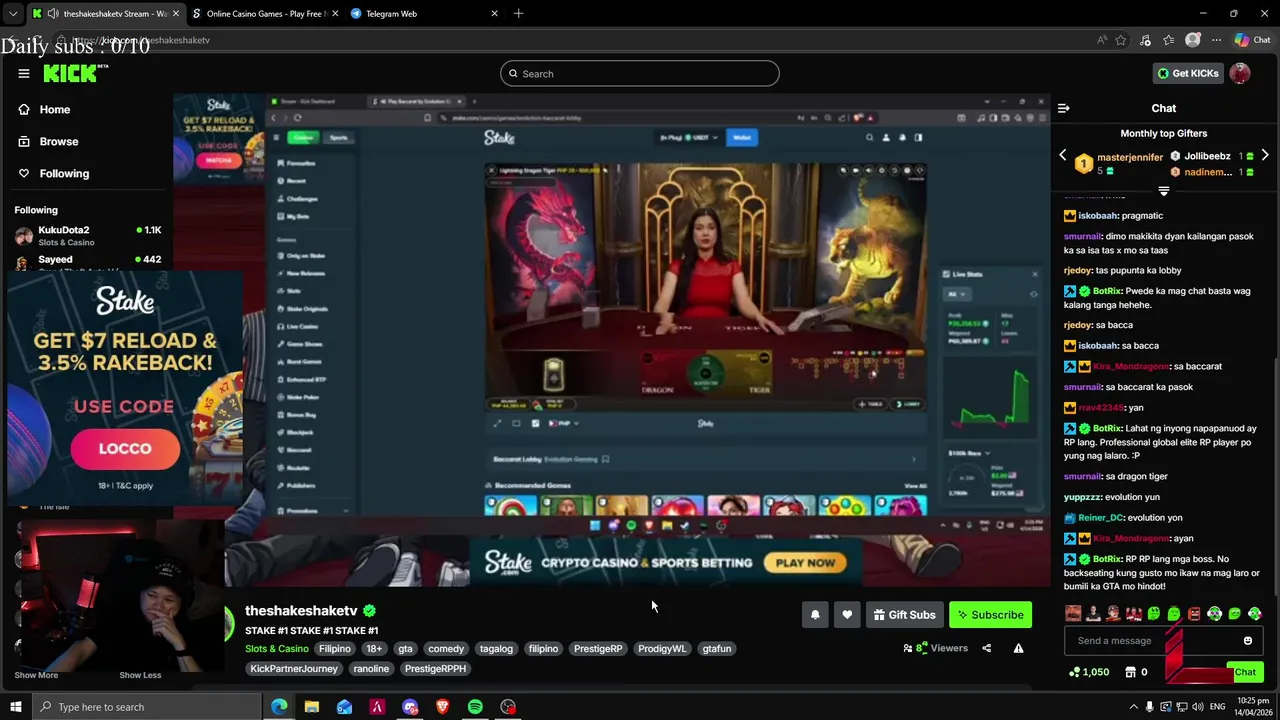
Task: Open browser settings and more menu
Action: [1215, 40]
